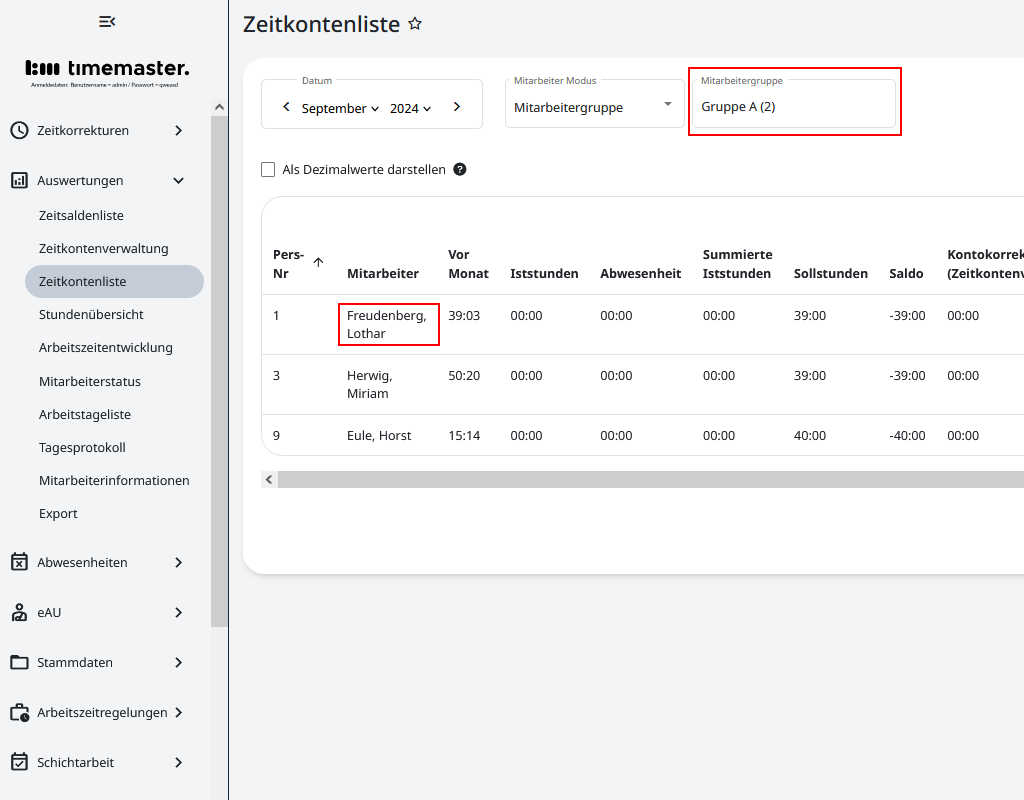Select Zeitsaldenliste from Auswertungen menu
This screenshot has height=800, width=1024.
coord(81,215)
